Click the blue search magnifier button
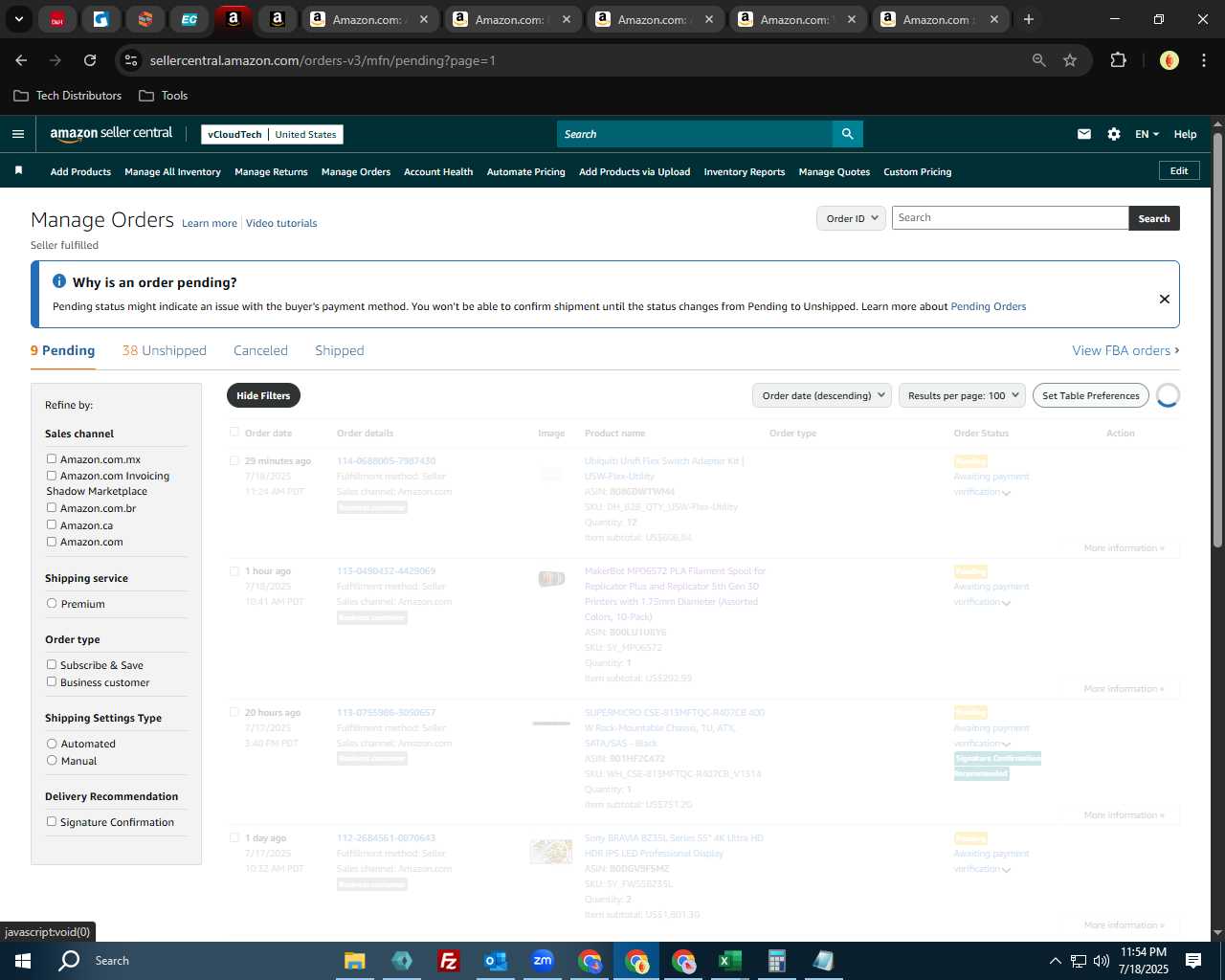The width and height of the screenshot is (1225, 980). tap(847, 134)
